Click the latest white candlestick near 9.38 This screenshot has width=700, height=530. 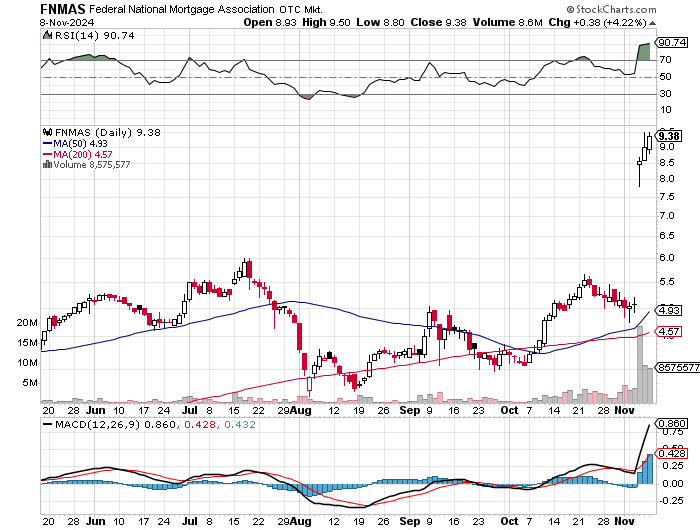pos(649,143)
